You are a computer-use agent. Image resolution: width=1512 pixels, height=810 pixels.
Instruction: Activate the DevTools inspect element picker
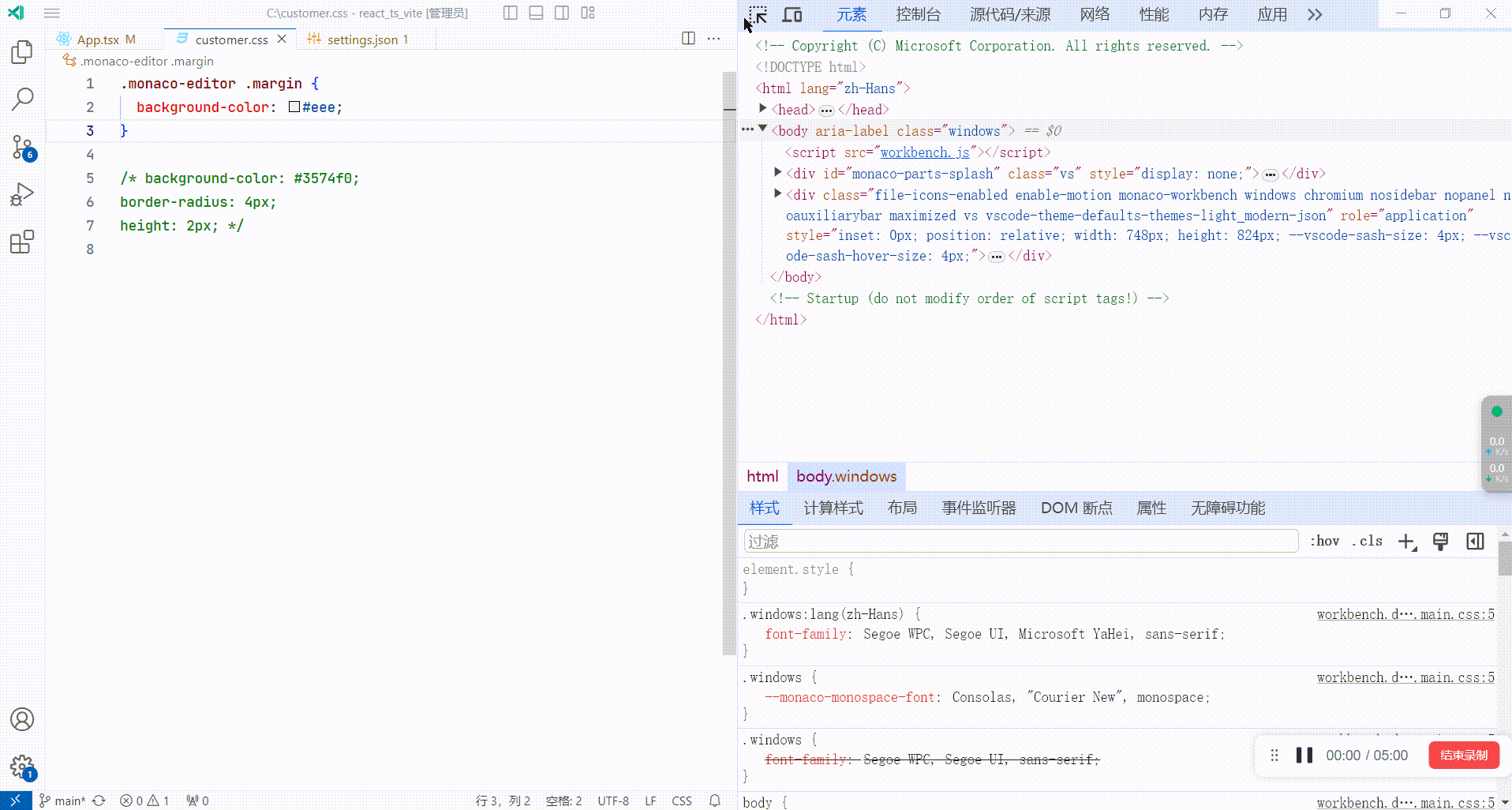[x=758, y=15]
